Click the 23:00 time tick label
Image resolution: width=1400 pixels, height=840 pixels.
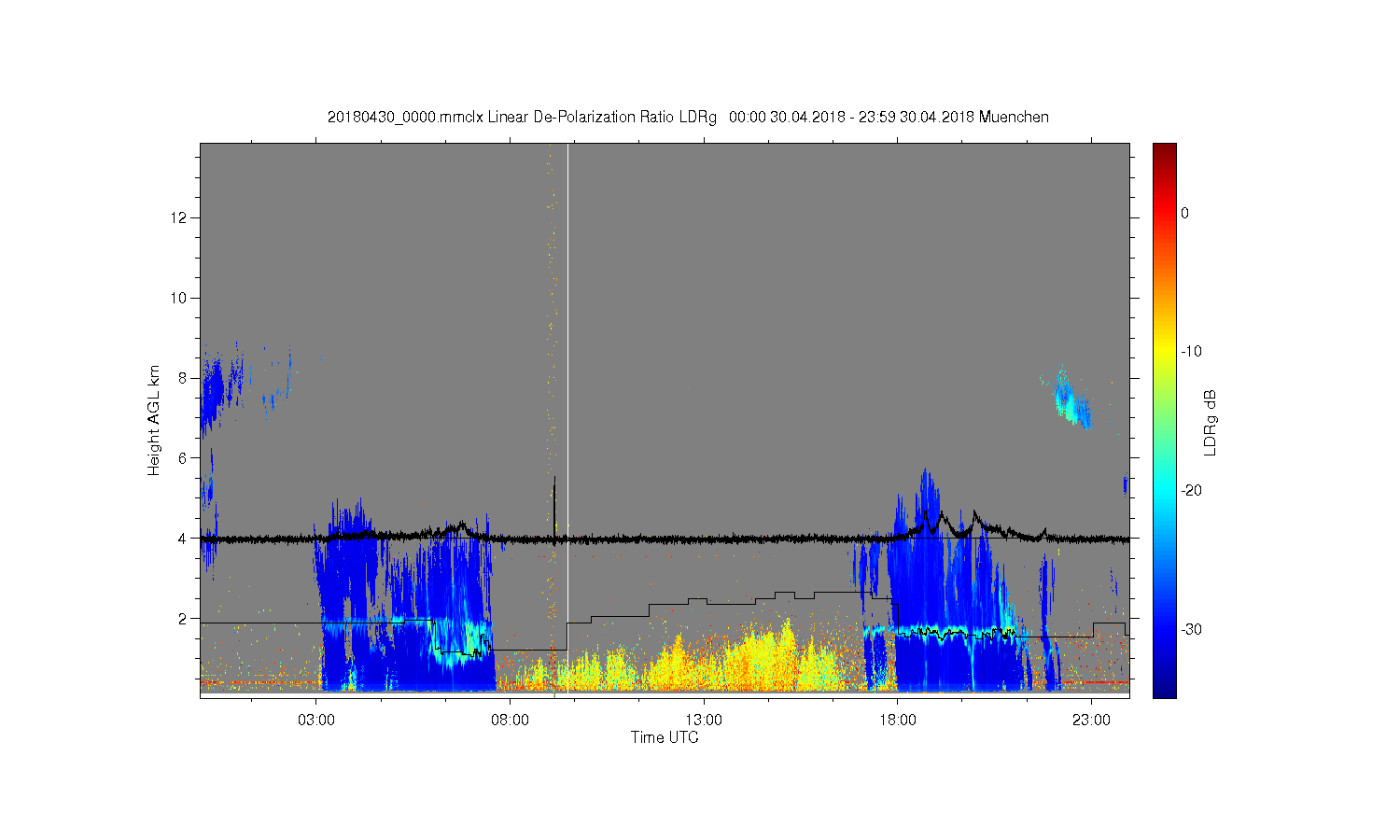[1091, 720]
